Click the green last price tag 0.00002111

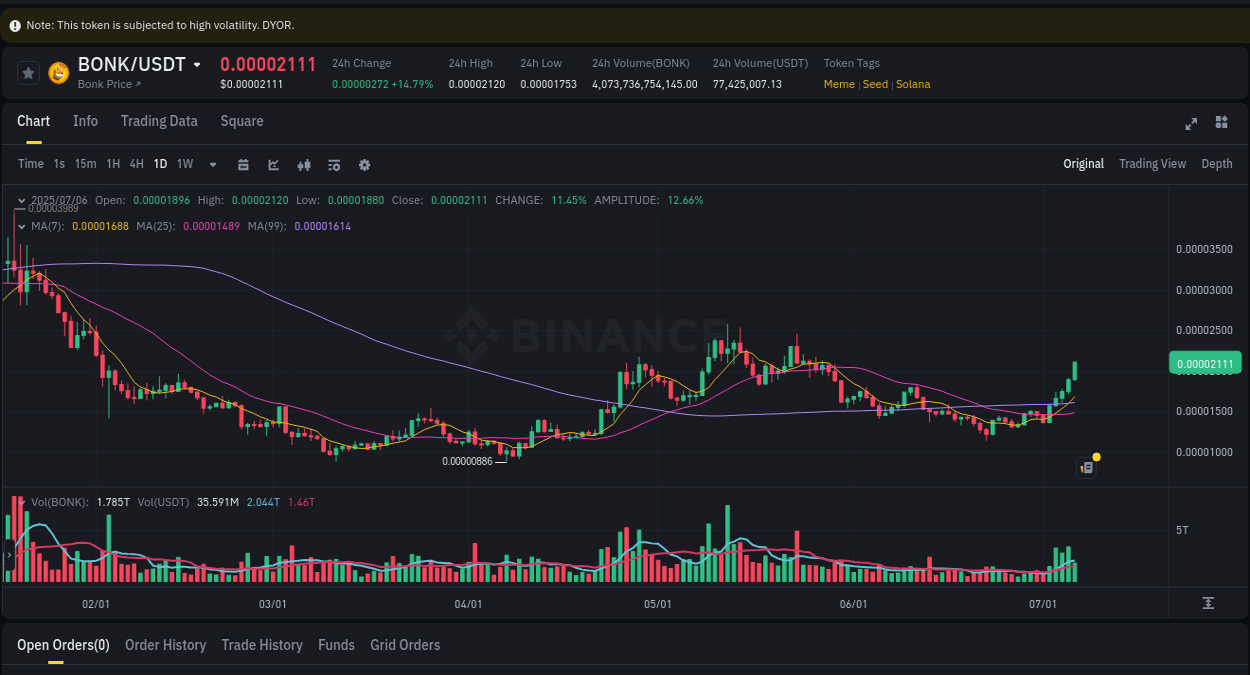[x=1205, y=363]
